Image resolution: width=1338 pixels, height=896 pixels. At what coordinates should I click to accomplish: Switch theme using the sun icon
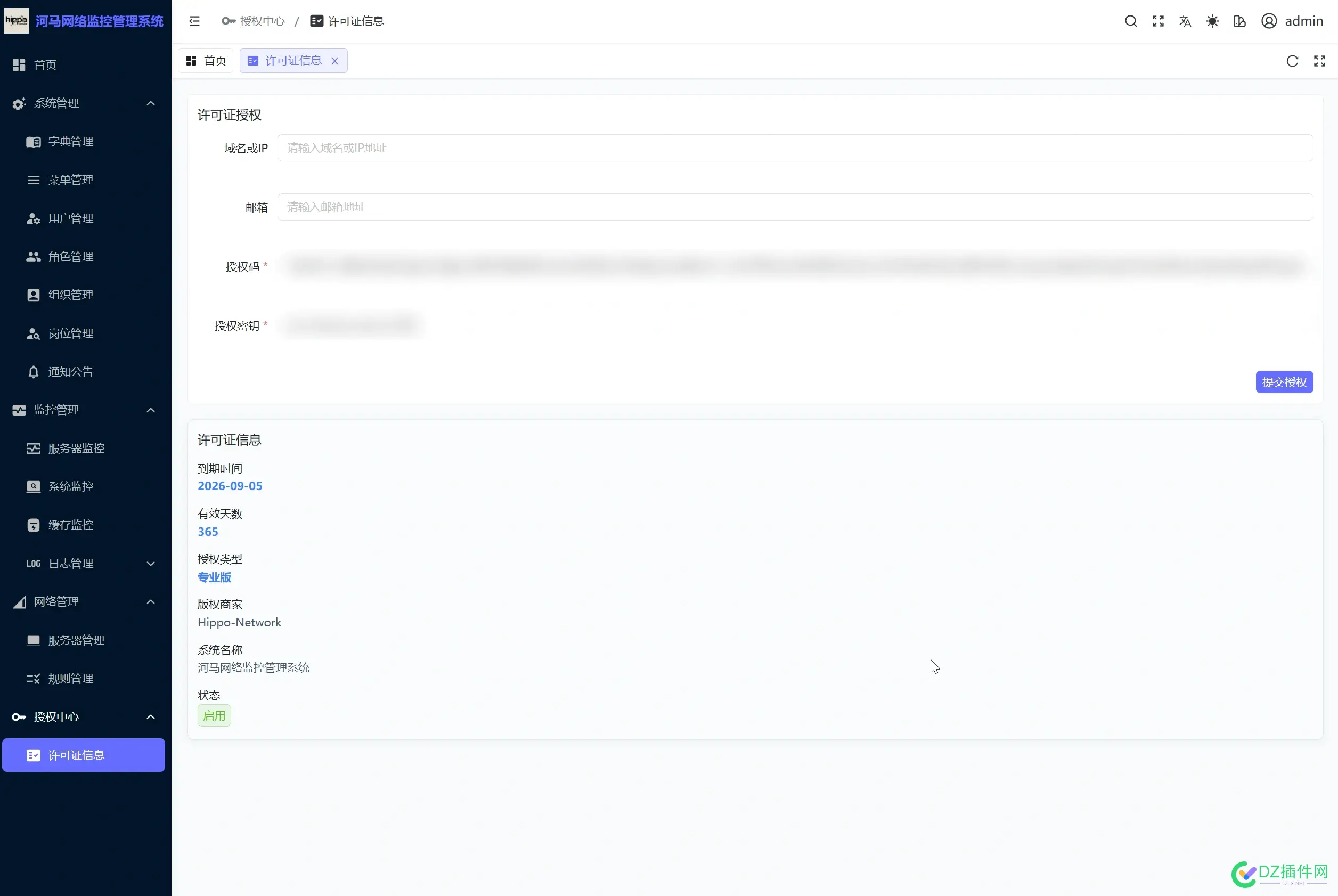pyautogui.click(x=1212, y=21)
